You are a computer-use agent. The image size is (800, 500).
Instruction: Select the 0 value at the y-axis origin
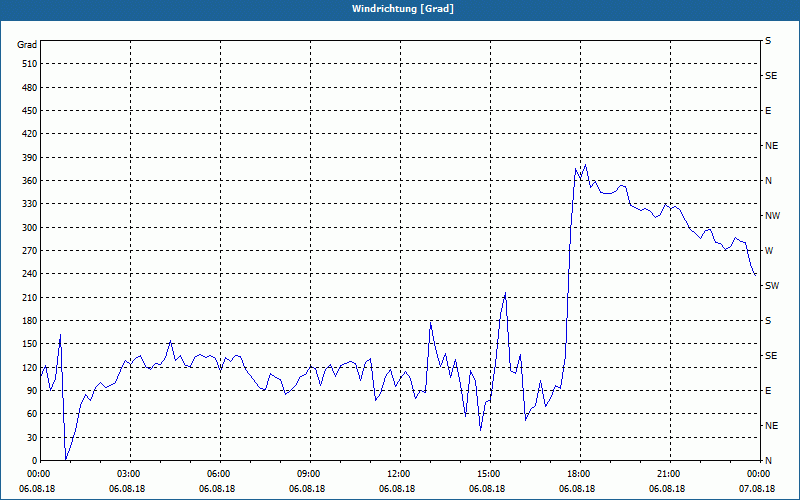(x=34, y=461)
